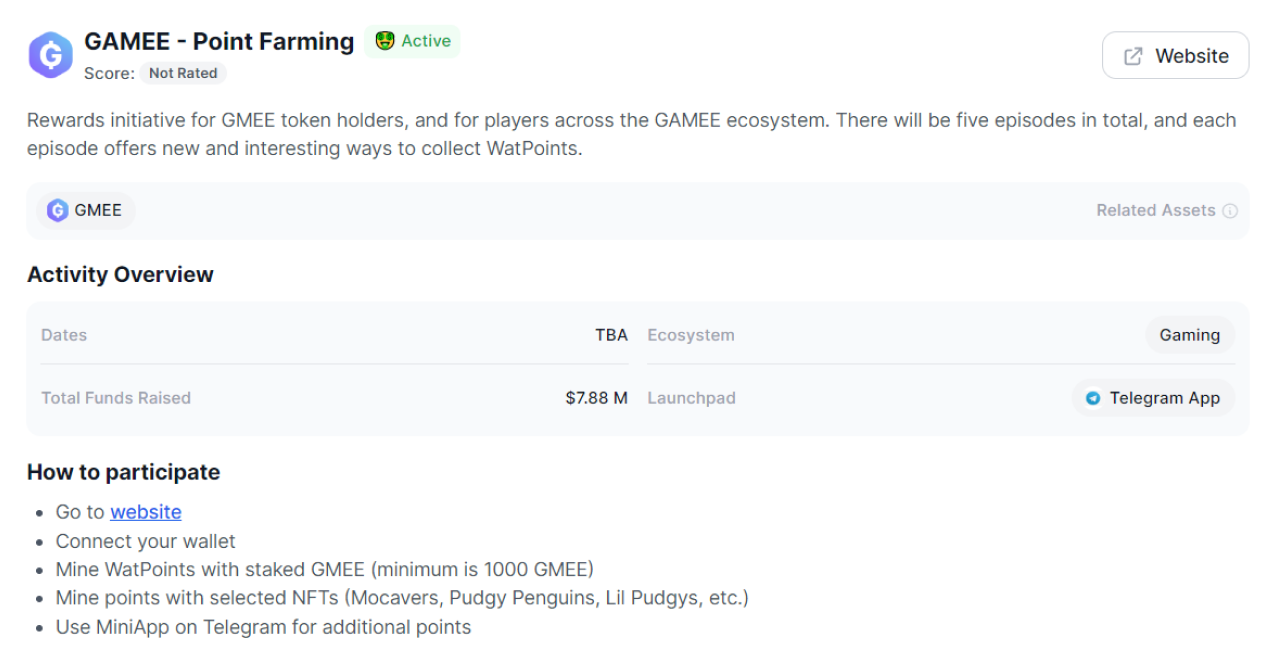
Task: Select the Gaming ecosystem tag
Action: click(x=1189, y=335)
